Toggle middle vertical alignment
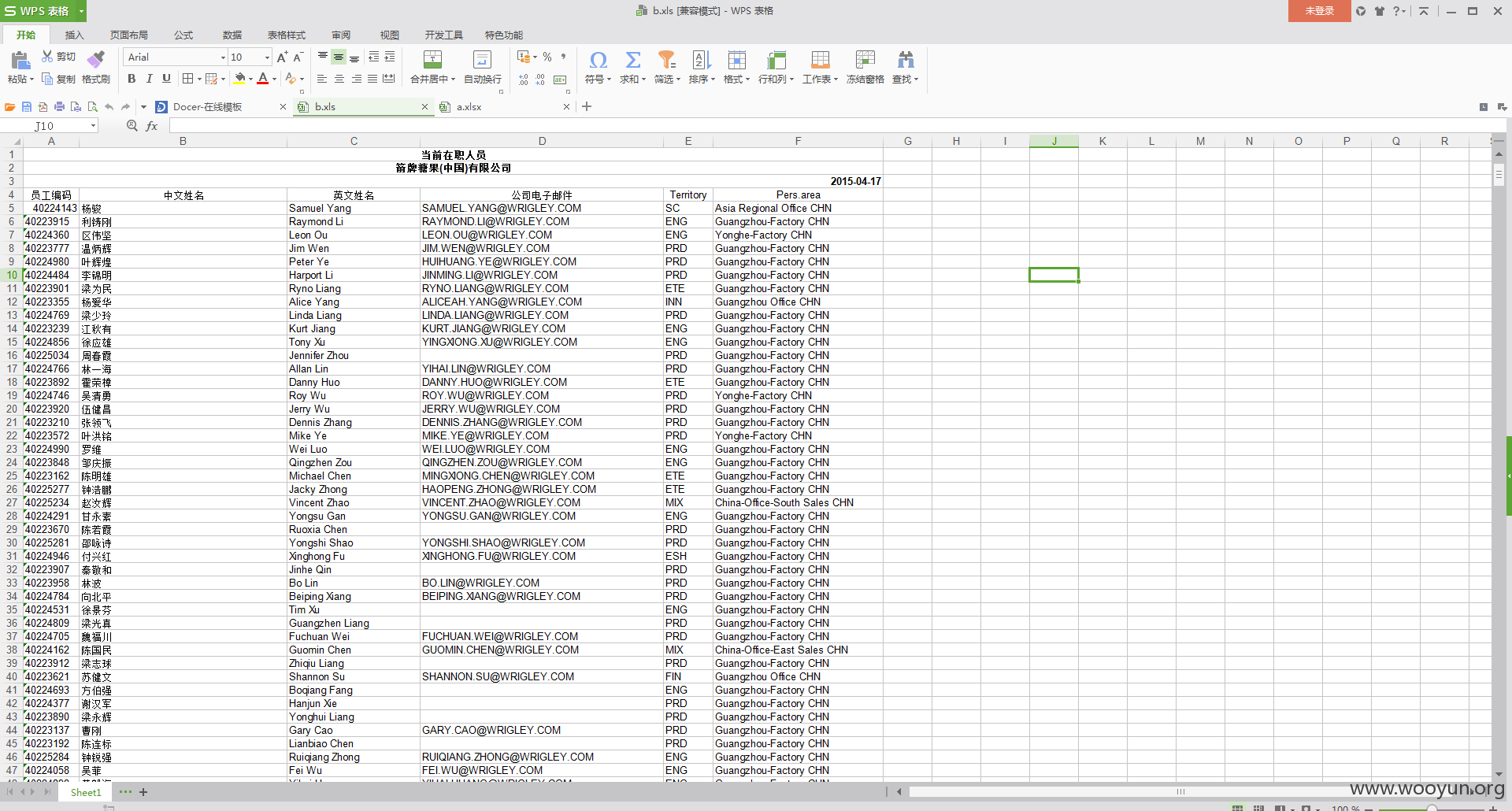Screen dimensions: 1512x811 pos(339,57)
